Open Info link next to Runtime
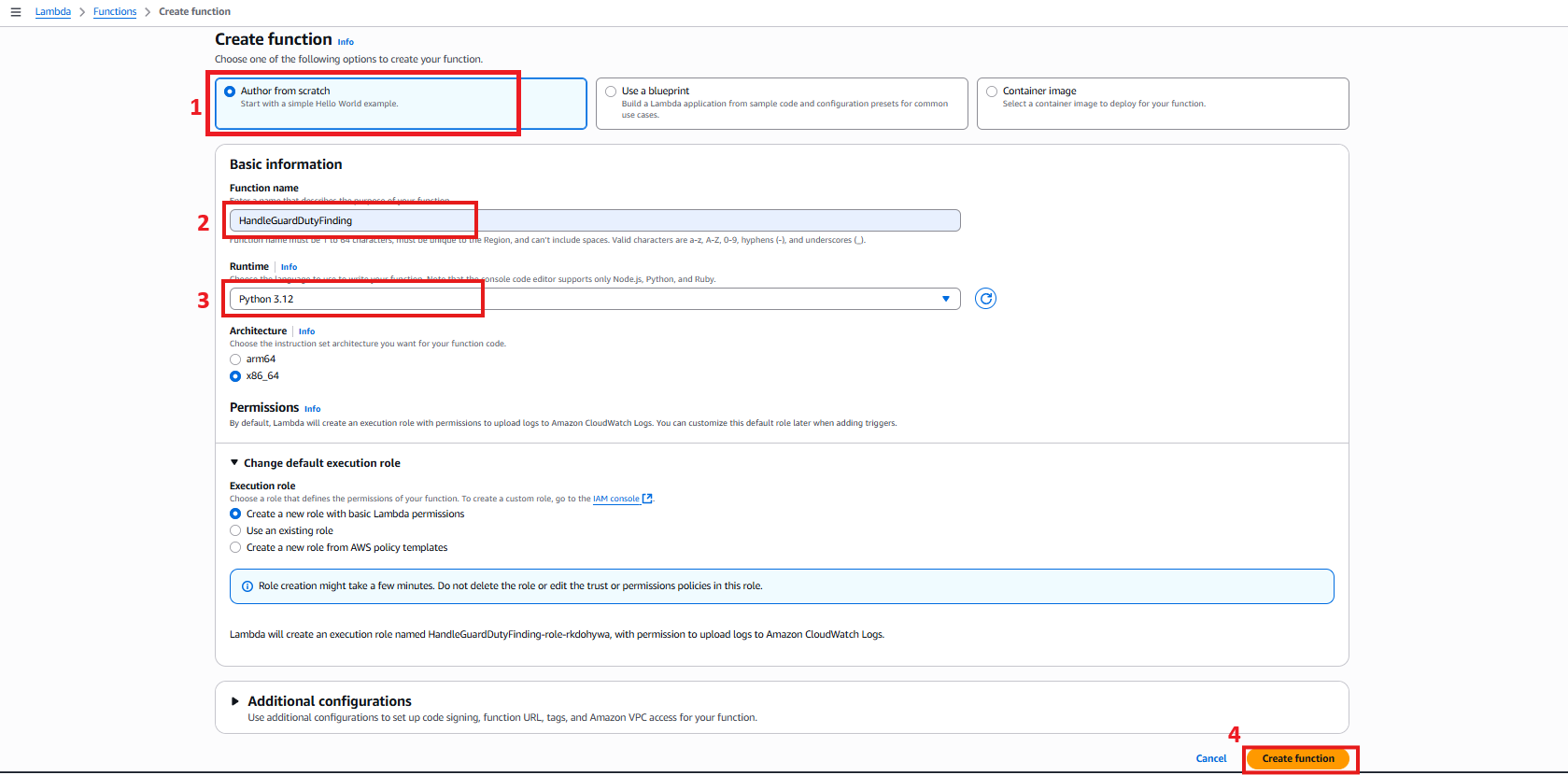The width and height of the screenshot is (1568, 775). (x=289, y=267)
